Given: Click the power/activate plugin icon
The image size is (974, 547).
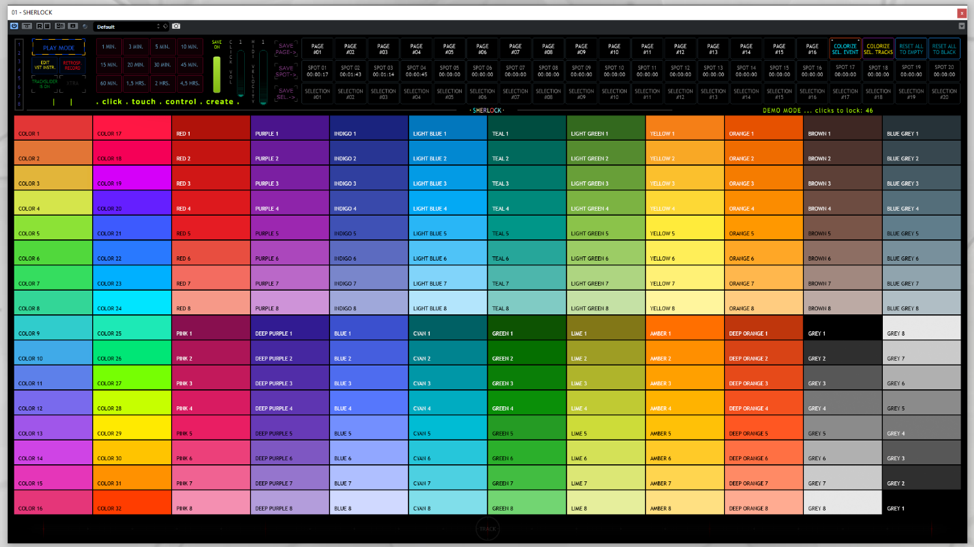Looking at the screenshot, I should [14, 26].
